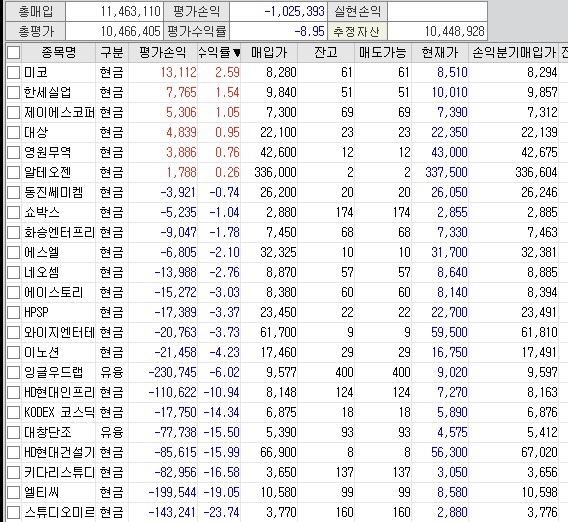The height and width of the screenshot is (522, 568).
Task: Click the 에이스토리 stock name
Action: pyautogui.click(x=54, y=292)
